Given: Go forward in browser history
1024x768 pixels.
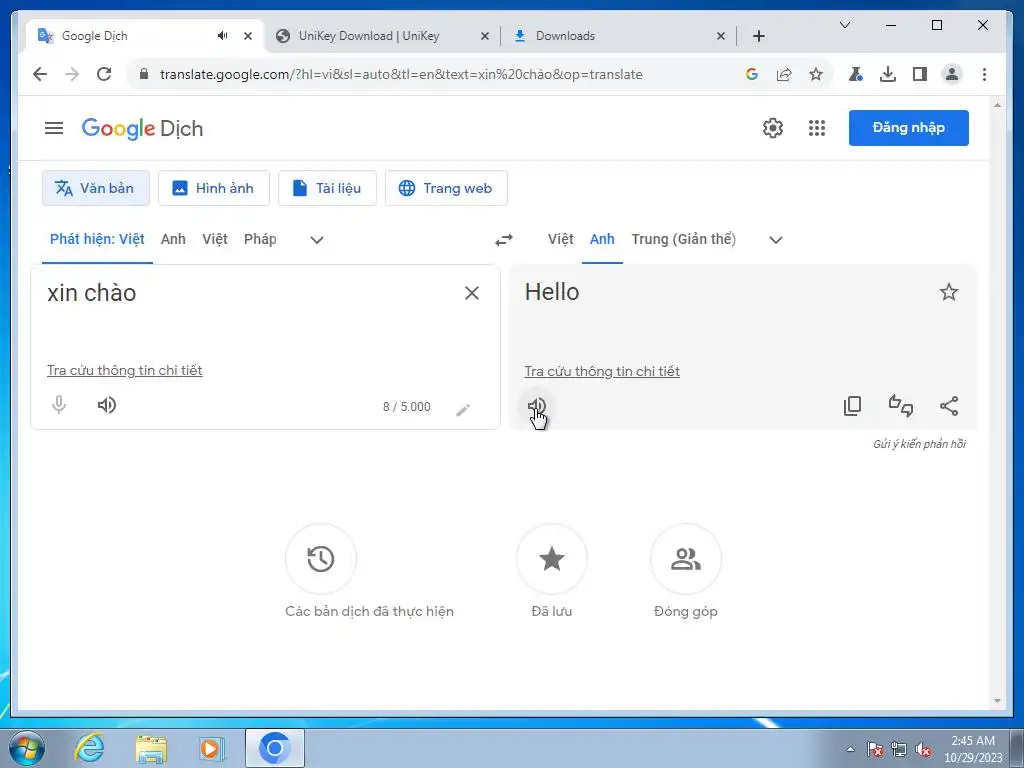Looking at the screenshot, I should point(72,74).
